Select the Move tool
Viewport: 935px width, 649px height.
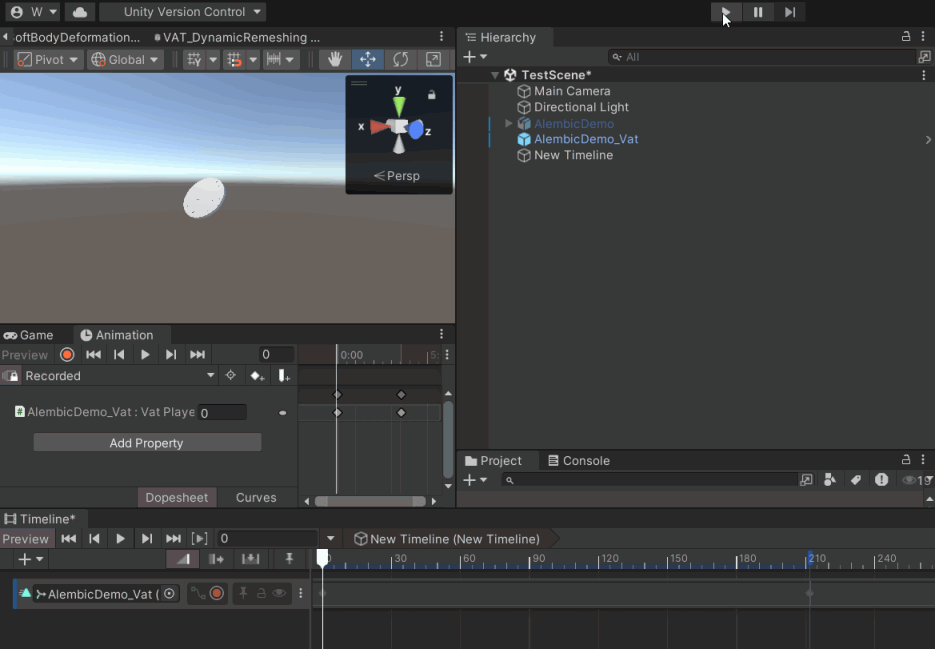point(368,59)
